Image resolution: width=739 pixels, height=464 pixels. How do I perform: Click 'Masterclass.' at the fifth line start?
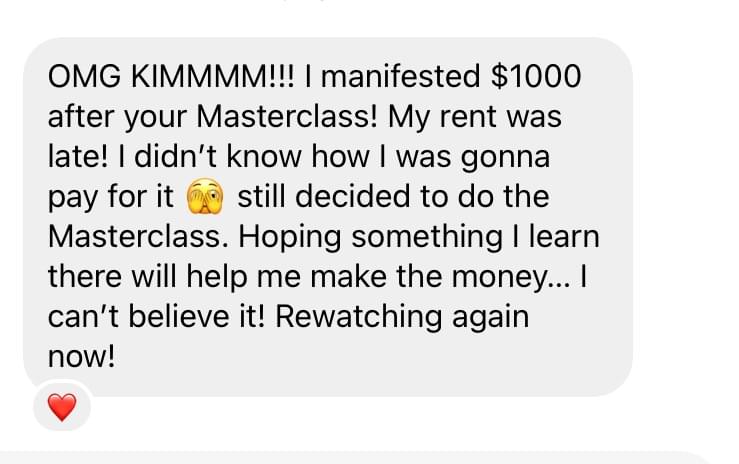[x=139, y=236]
